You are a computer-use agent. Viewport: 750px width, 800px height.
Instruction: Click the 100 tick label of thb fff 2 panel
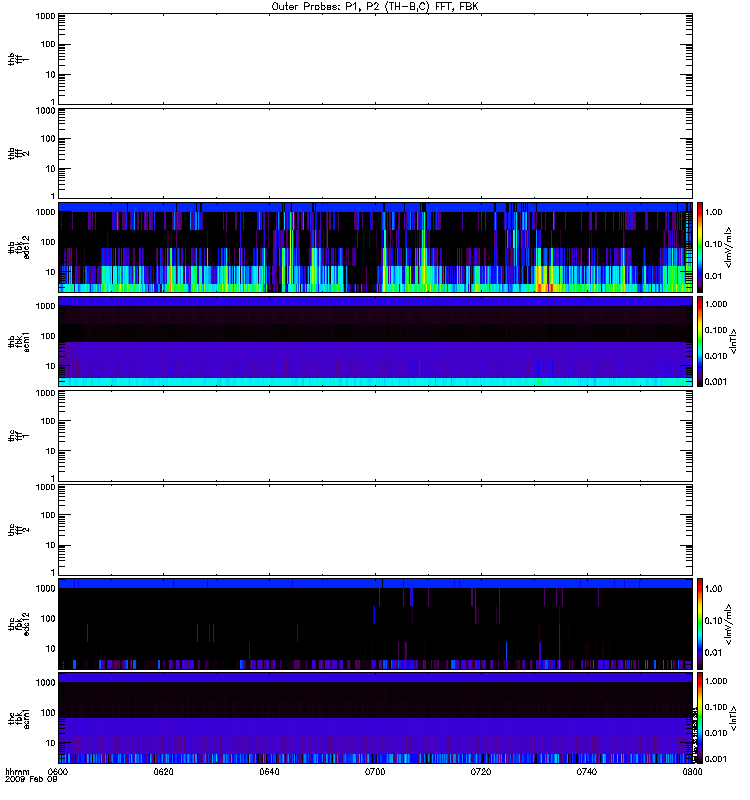tap(48, 139)
